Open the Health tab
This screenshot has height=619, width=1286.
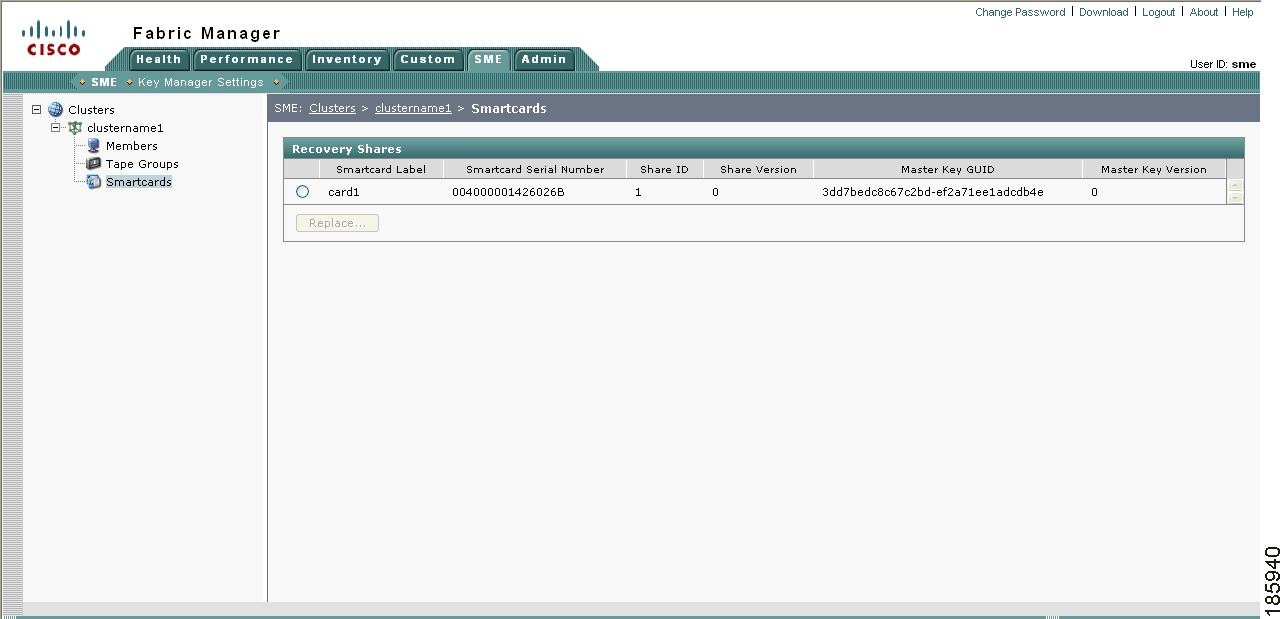click(159, 60)
